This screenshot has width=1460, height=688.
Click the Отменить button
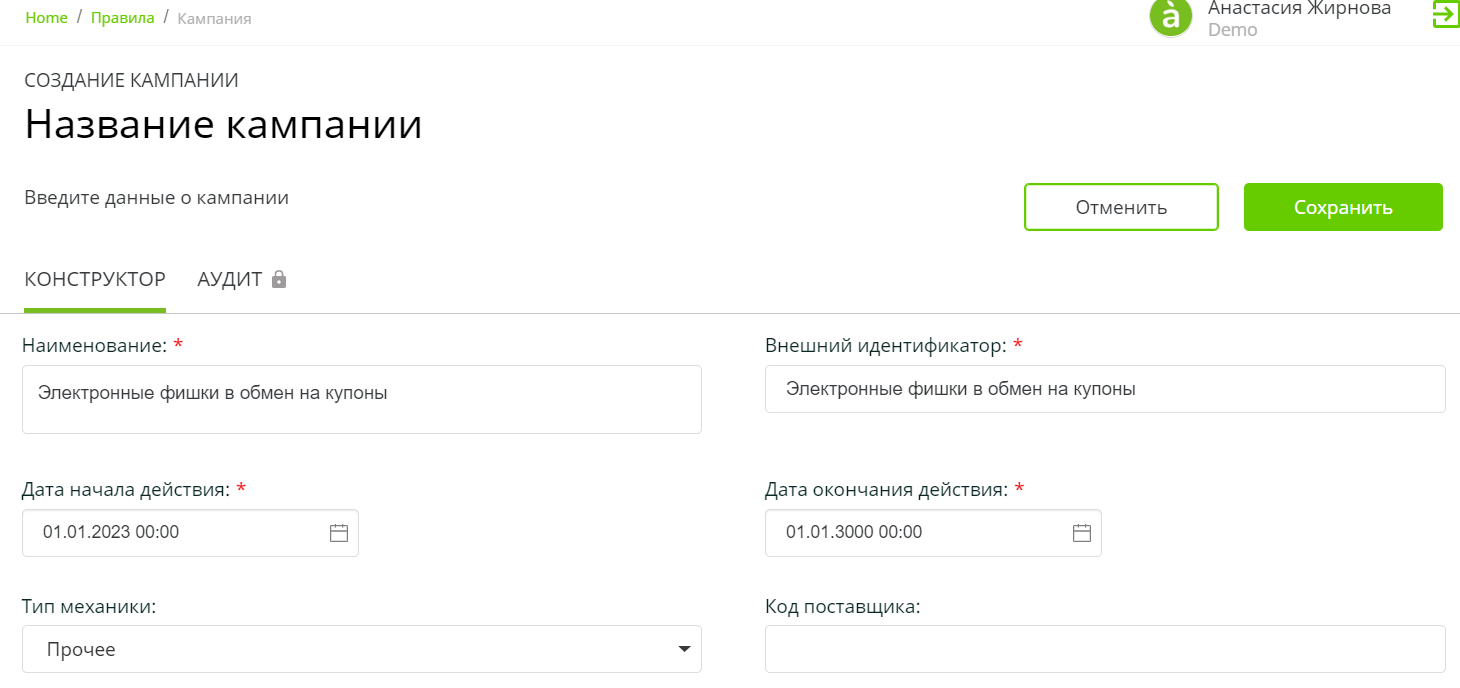pos(1121,207)
